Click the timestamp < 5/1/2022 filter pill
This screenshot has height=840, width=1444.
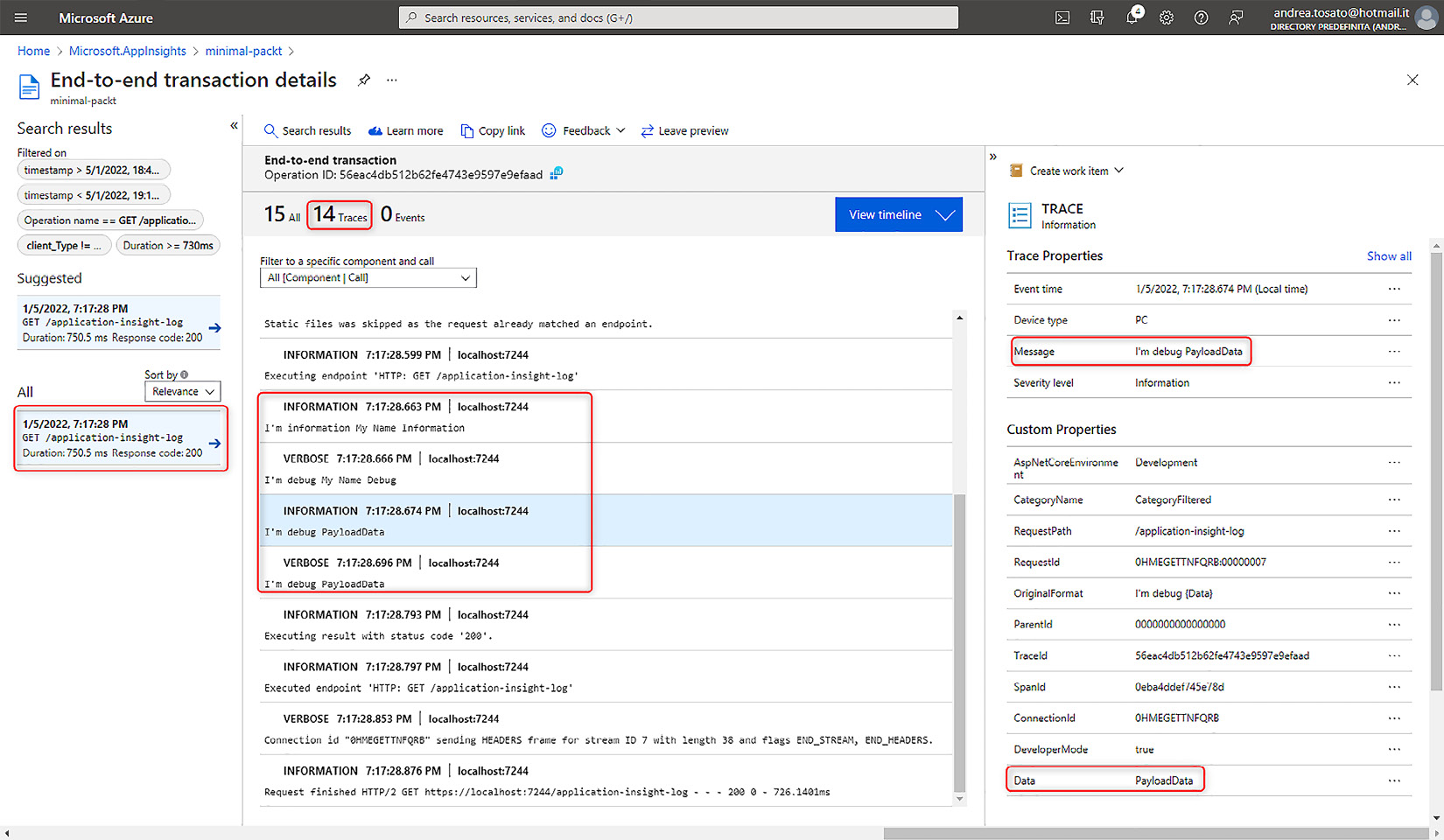tap(93, 195)
